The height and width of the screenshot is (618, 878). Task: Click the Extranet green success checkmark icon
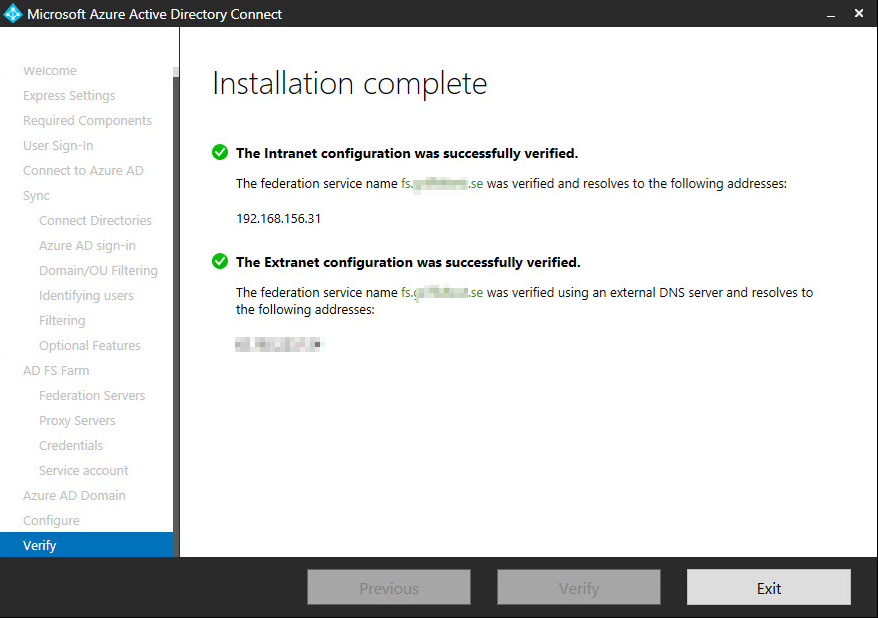pyautogui.click(x=220, y=262)
